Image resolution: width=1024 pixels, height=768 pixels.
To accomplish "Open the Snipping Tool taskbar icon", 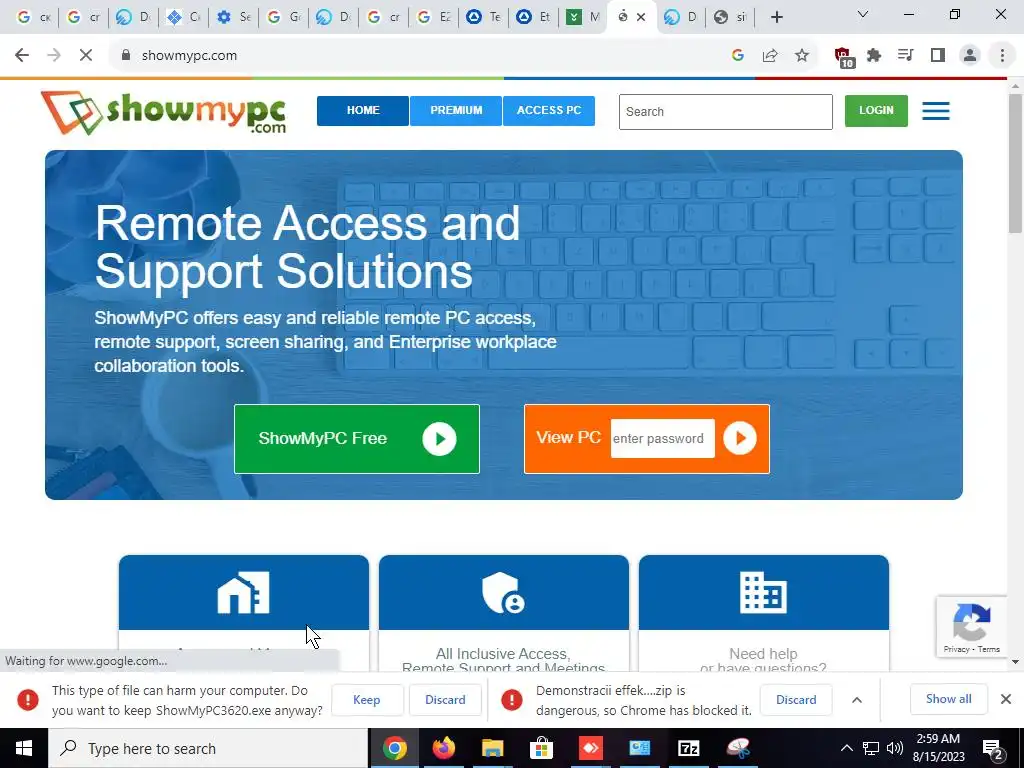I will [738, 748].
